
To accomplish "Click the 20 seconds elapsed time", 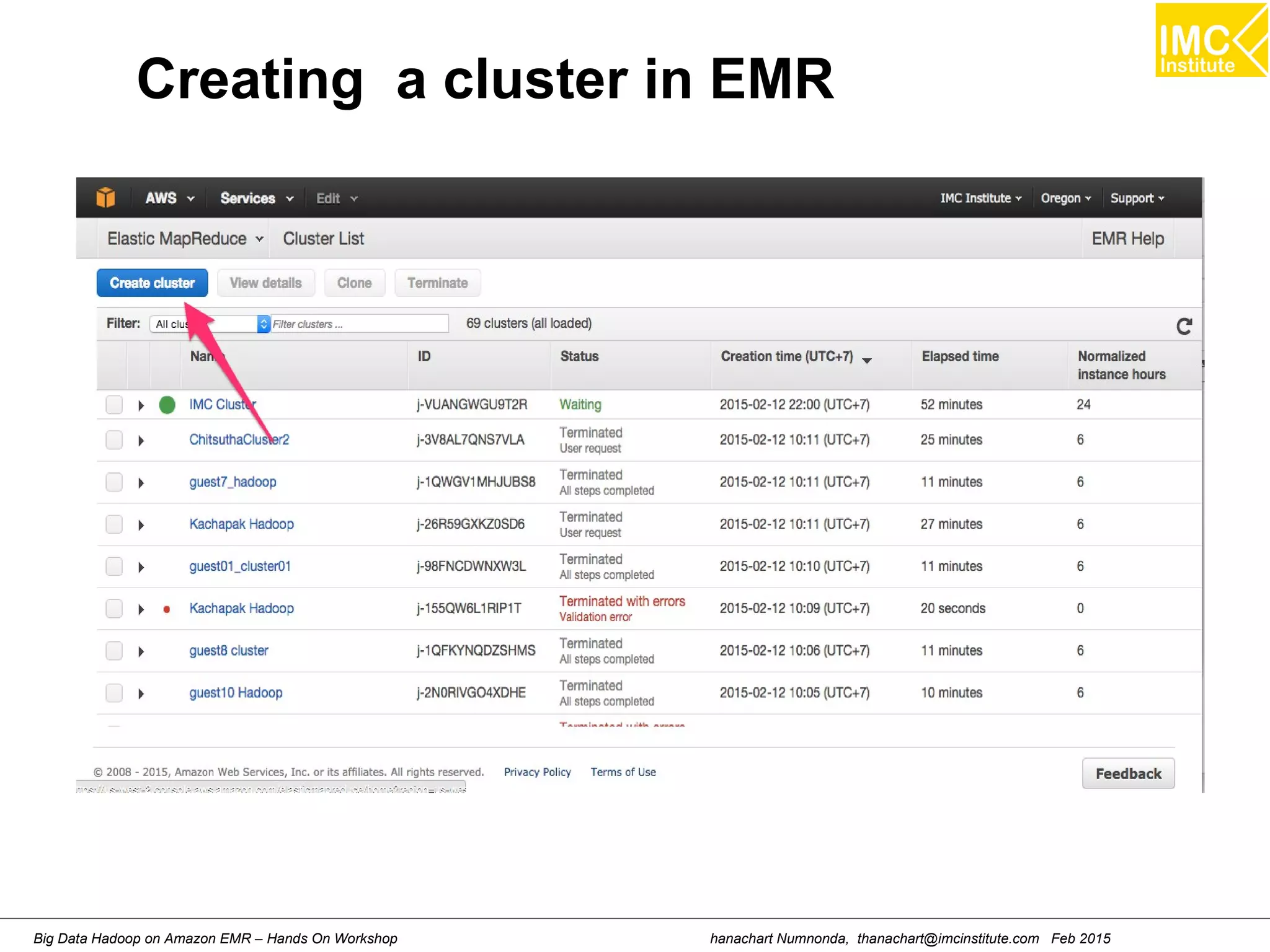I will click(952, 609).
